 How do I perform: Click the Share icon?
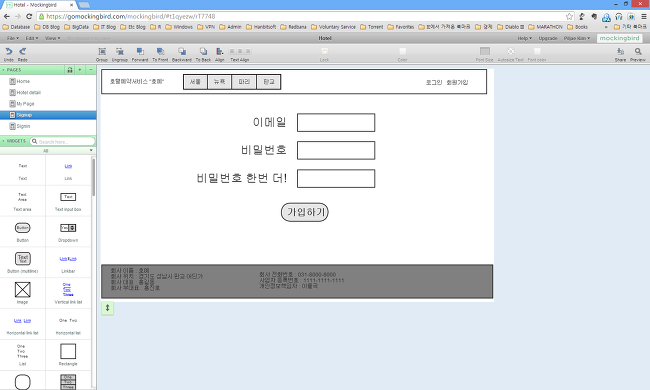(620, 51)
